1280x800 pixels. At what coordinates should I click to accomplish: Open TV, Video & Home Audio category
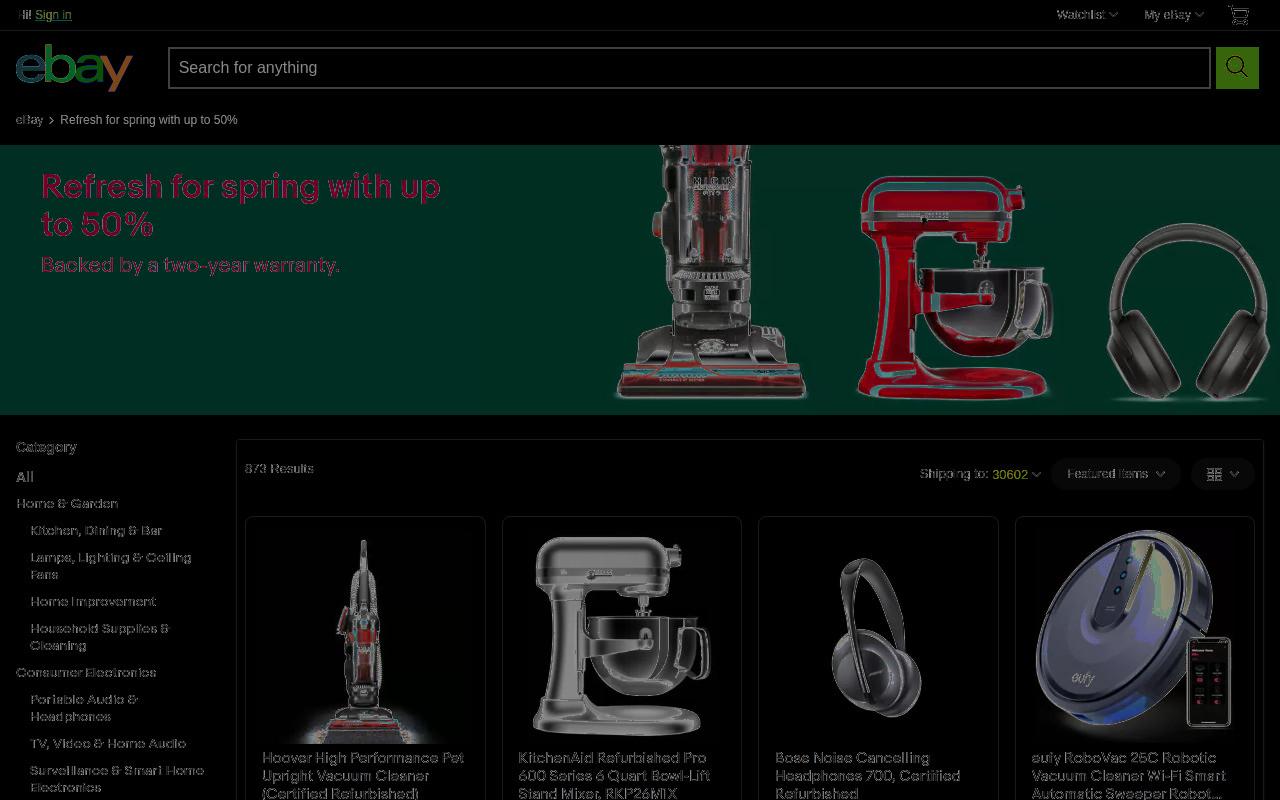pyautogui.click(x=108, y=744)
